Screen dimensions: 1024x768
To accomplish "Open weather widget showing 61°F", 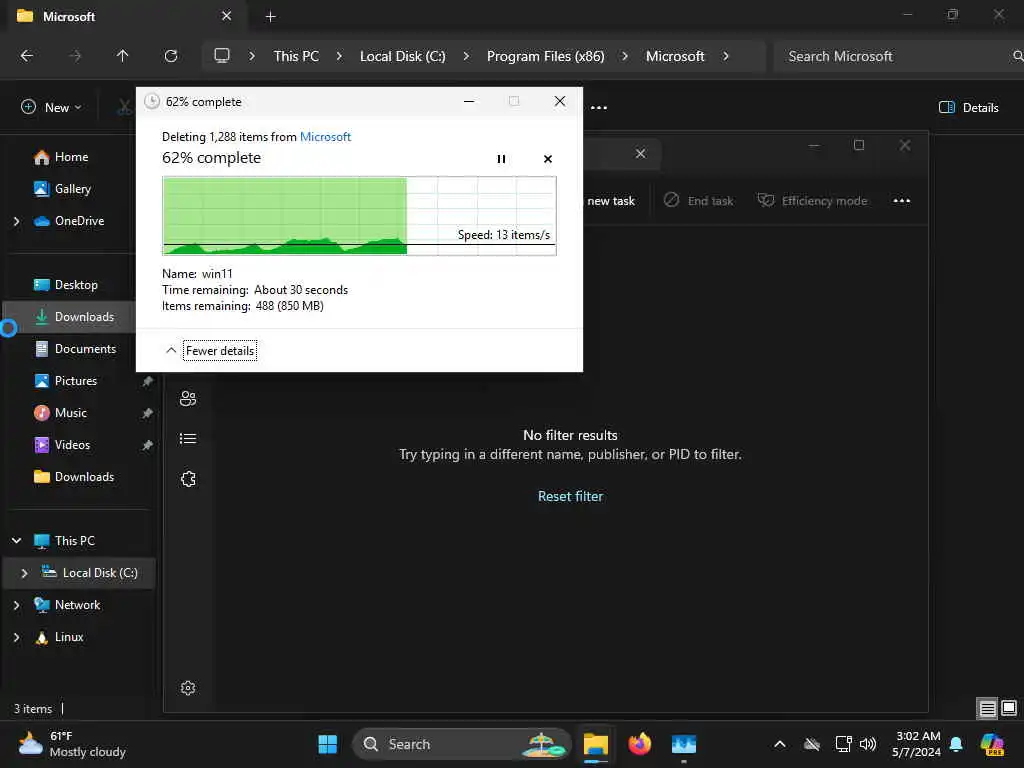I will click(x=72, y=744).
